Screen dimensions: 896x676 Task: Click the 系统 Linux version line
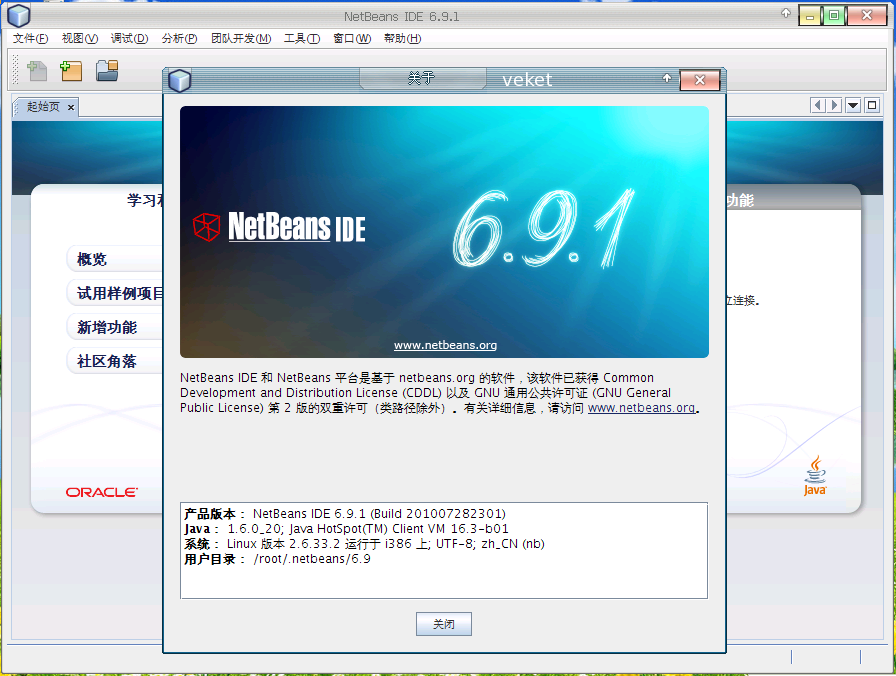pos(364,544)
